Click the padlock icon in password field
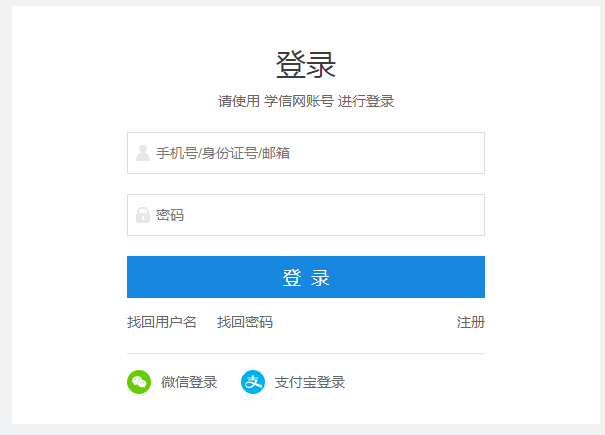Screen dimensions: 605x435 143,215
